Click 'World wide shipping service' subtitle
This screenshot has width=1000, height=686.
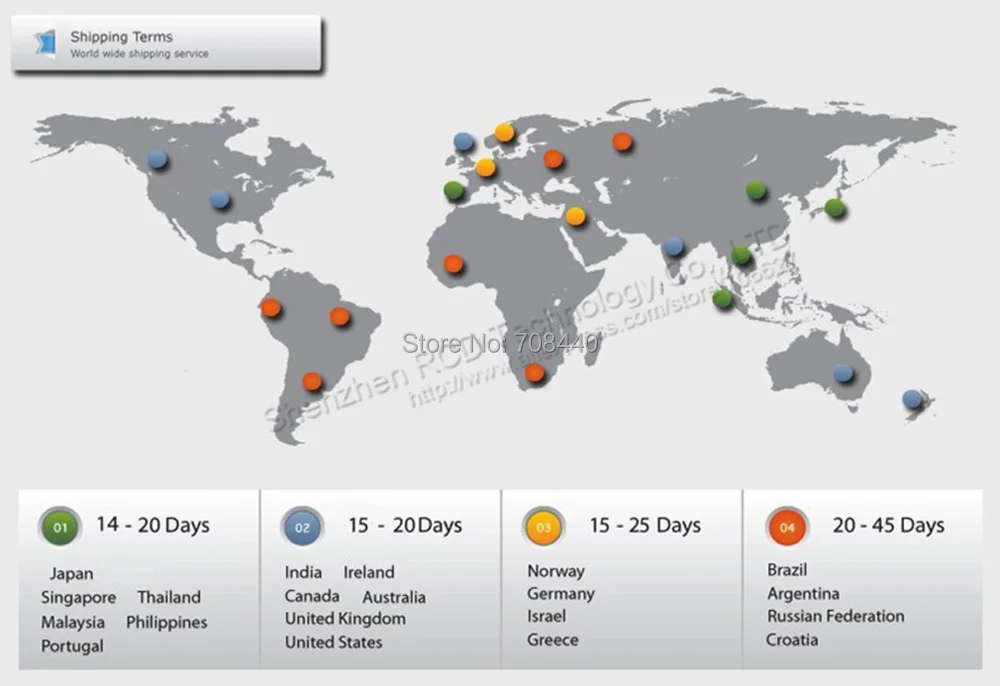click(139, 54)
